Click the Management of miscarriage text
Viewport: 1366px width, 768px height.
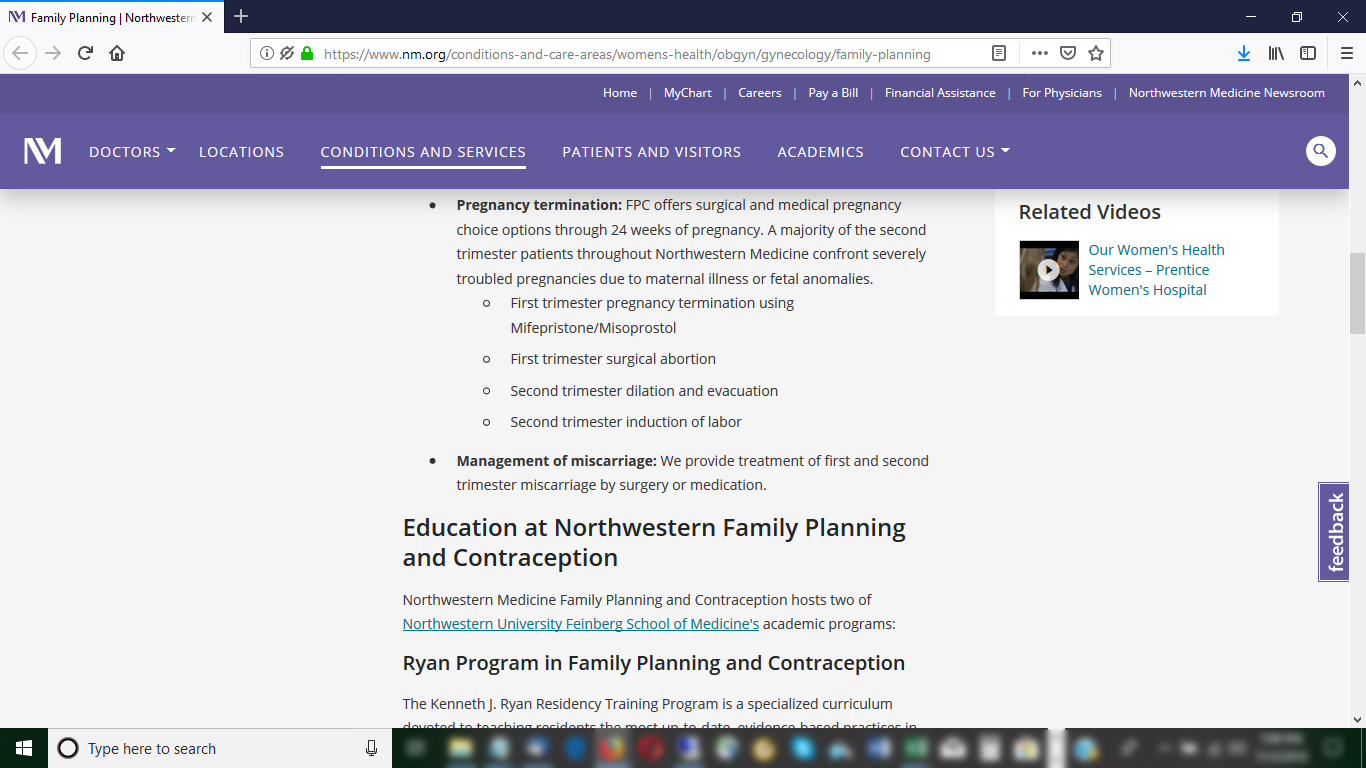pos(557,461)
